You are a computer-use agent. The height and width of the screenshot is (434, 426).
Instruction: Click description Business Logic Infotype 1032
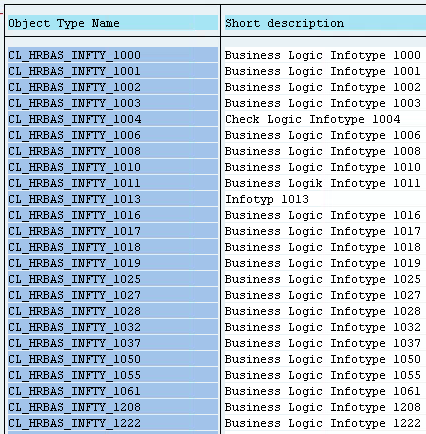pos(323,327)
